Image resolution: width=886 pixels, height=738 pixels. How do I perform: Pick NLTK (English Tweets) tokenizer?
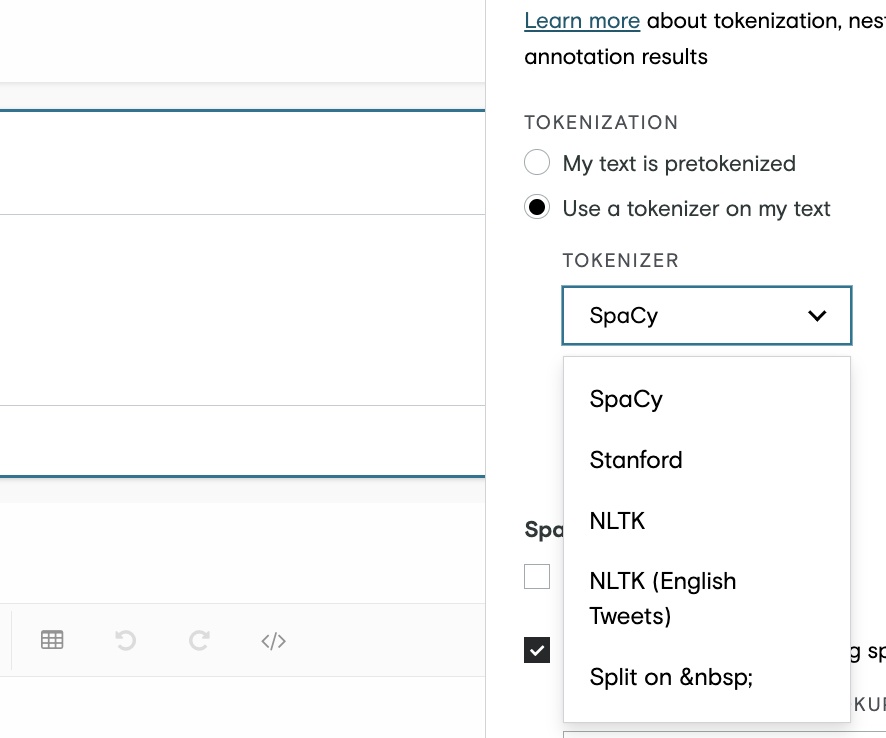[662, 598]
